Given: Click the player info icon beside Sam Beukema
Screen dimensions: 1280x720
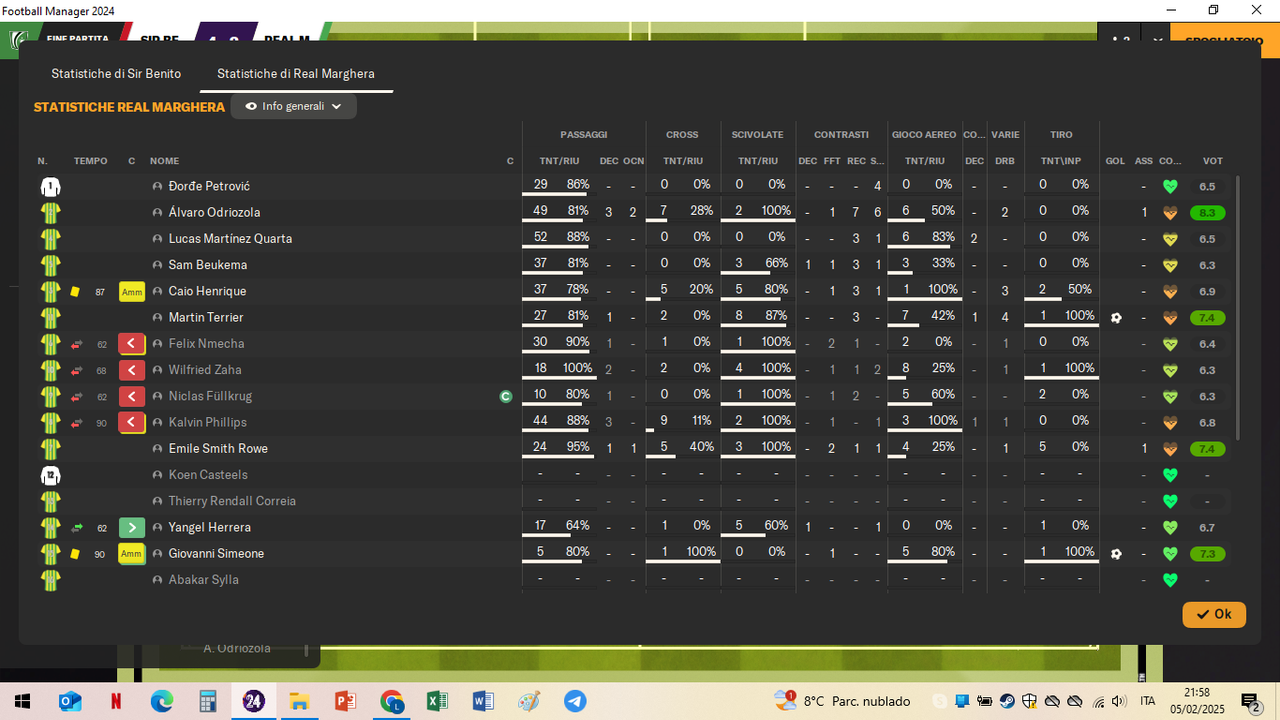Looking at the screenshot, I should (x=157, y=265).
